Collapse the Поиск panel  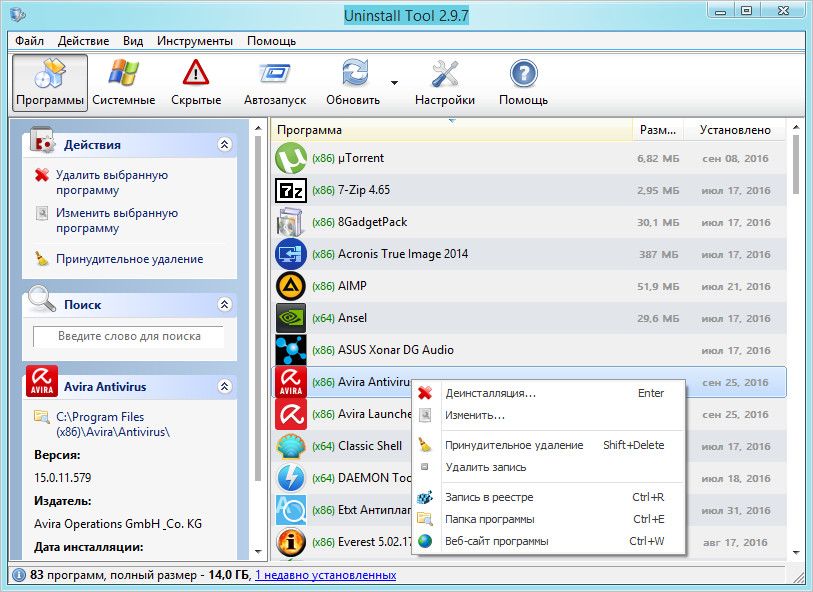(225, 304)
